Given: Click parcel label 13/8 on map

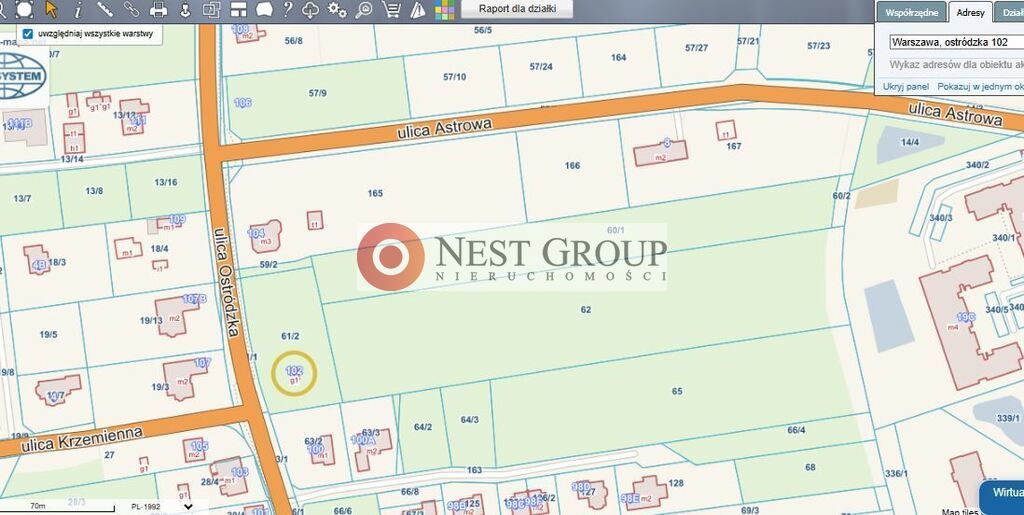Looking at the screenshot, I should tap(94, 191).
